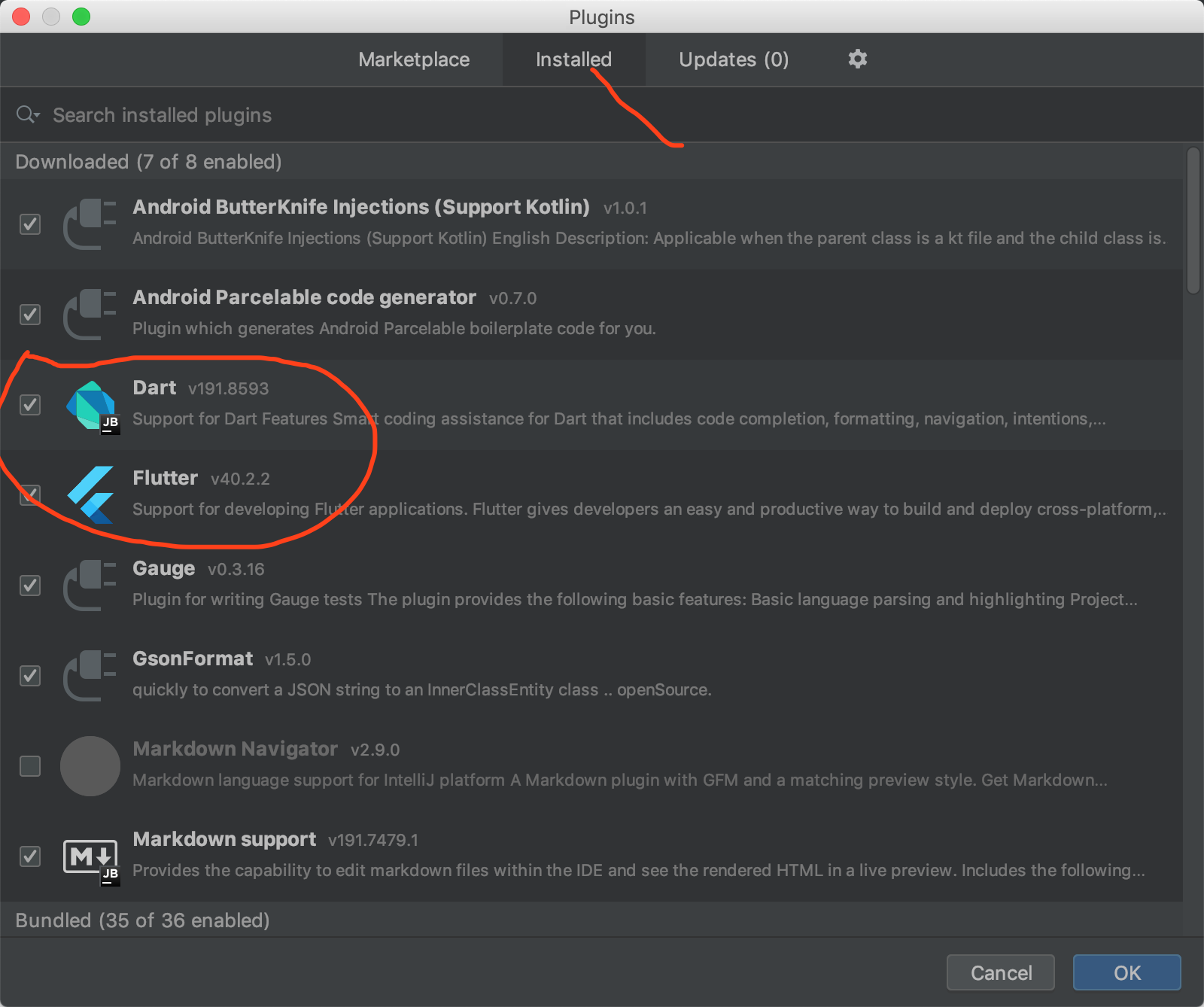The height and width of the screenshot is (1007, 1204).
Task: Click the Markdown Navigator version v2.9.0
Action: (375, 750)
